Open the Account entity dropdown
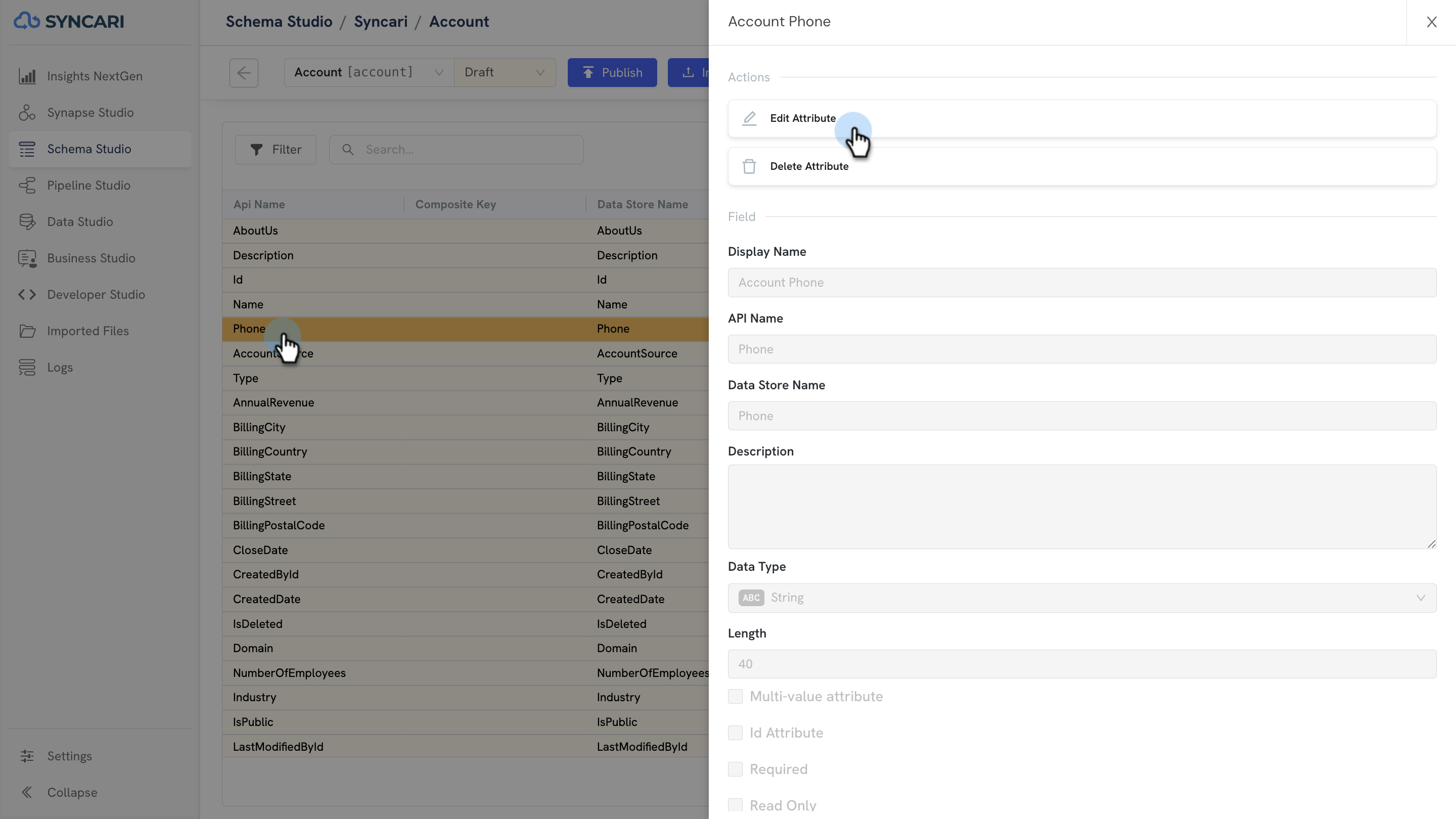 (x=369, y=72)
